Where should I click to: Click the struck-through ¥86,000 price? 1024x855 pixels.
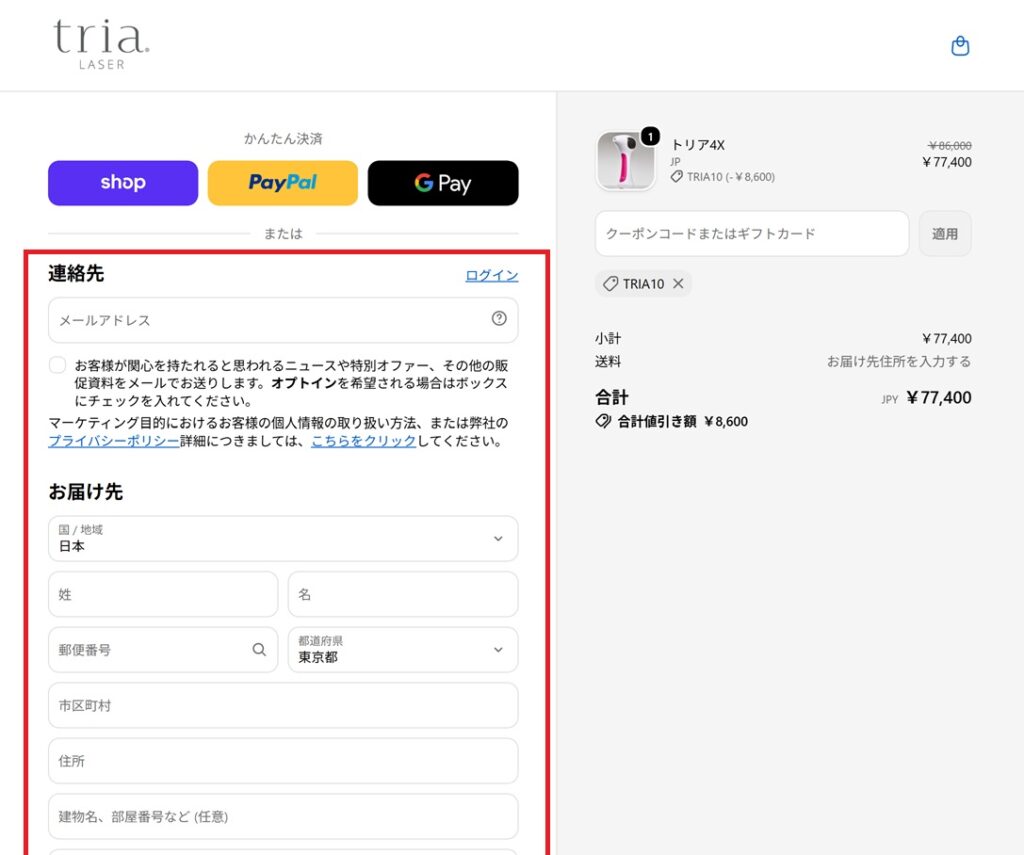(x=950, y=146)
